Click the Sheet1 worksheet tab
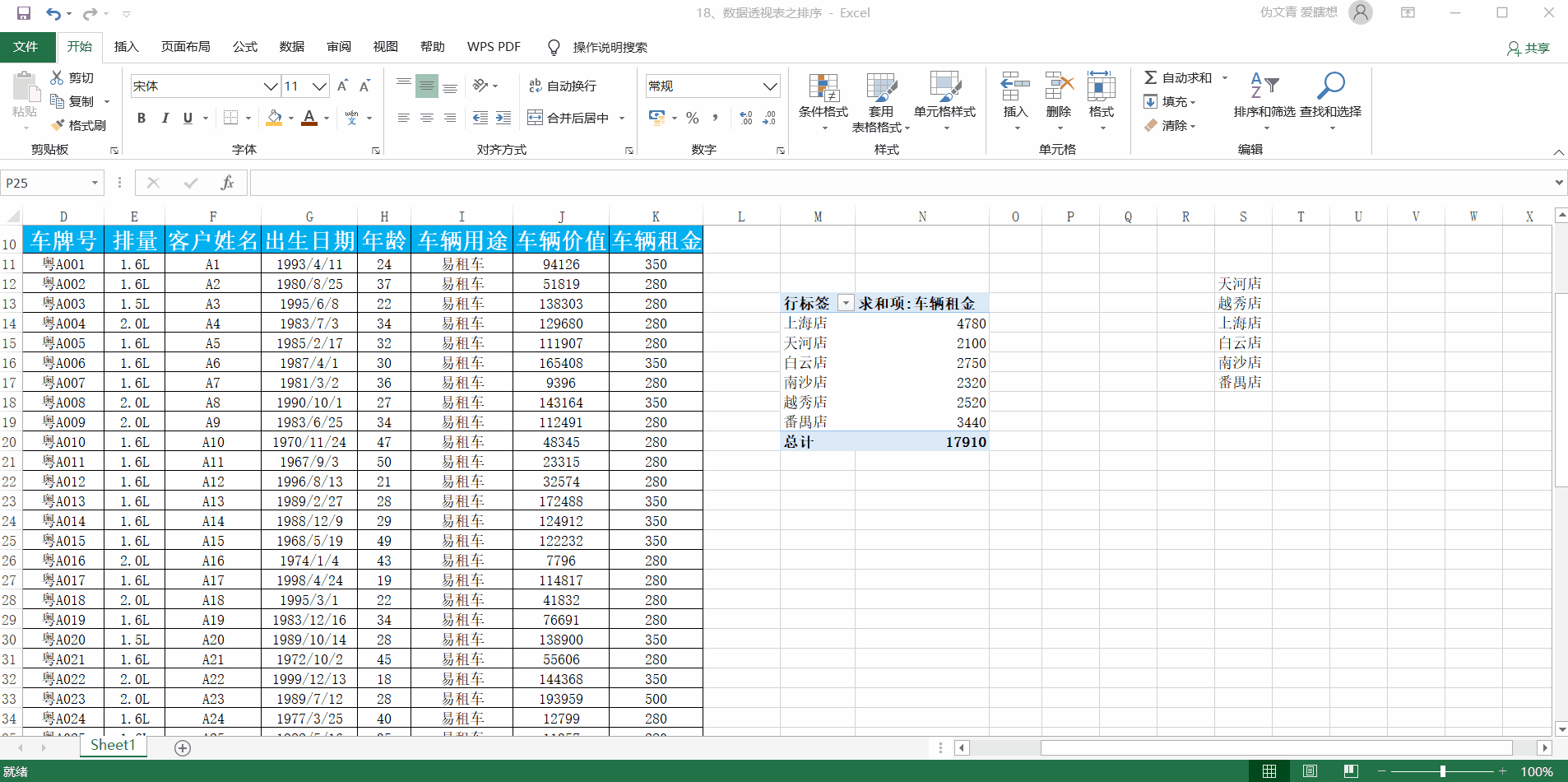 tap(113, 745)
